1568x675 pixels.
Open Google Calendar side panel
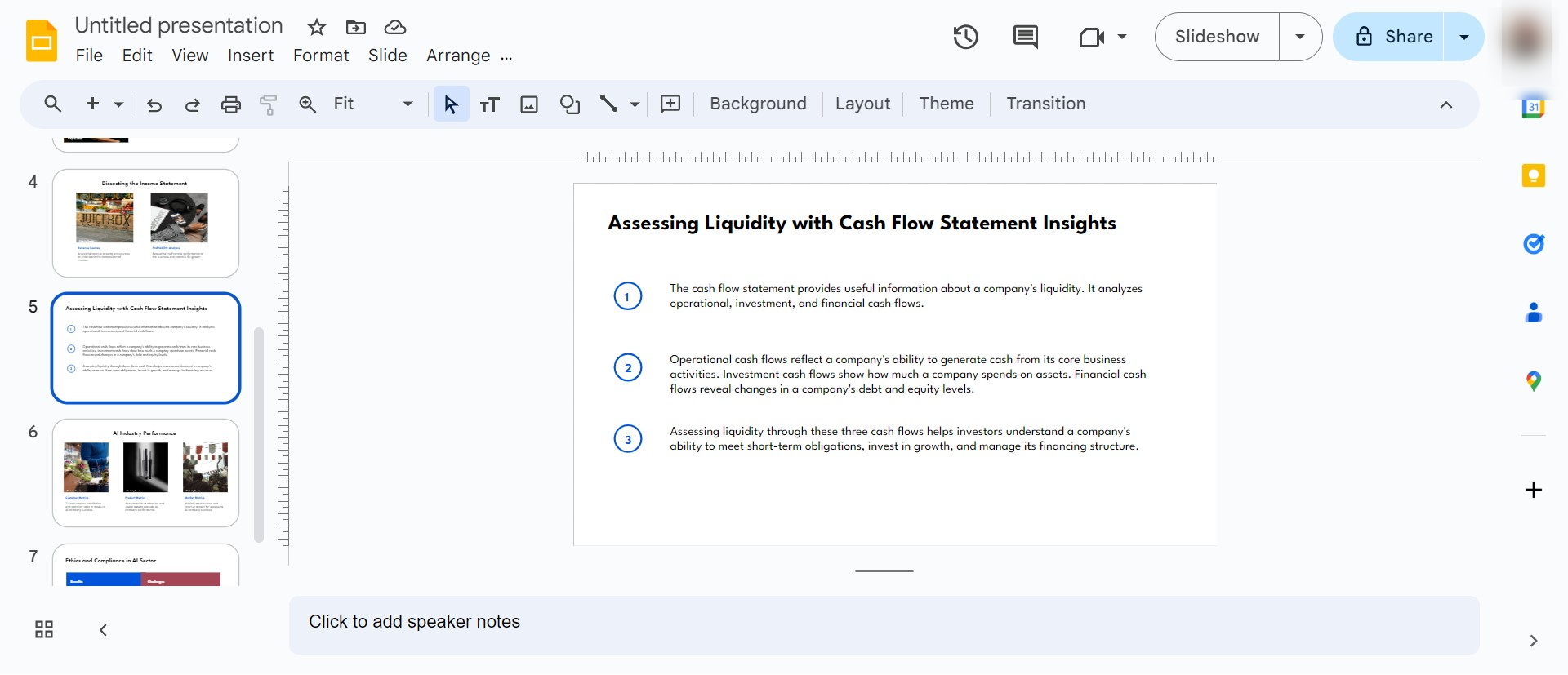point(1533,108)
